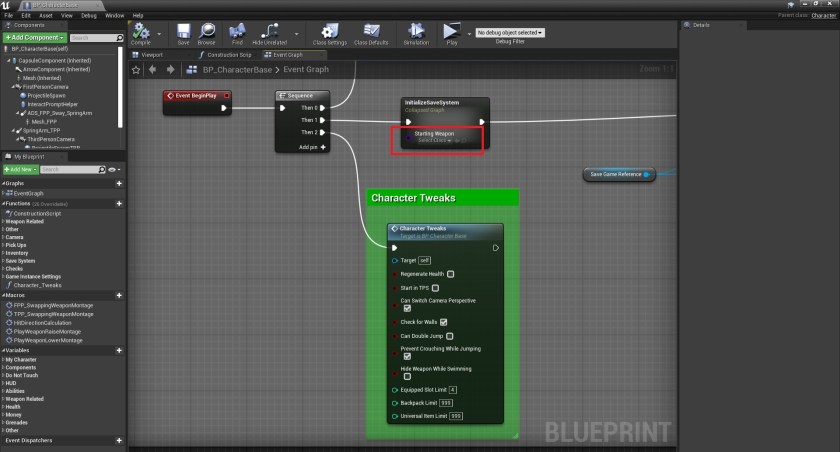Open the debug object selection dropdown

(x=510, y=32)
